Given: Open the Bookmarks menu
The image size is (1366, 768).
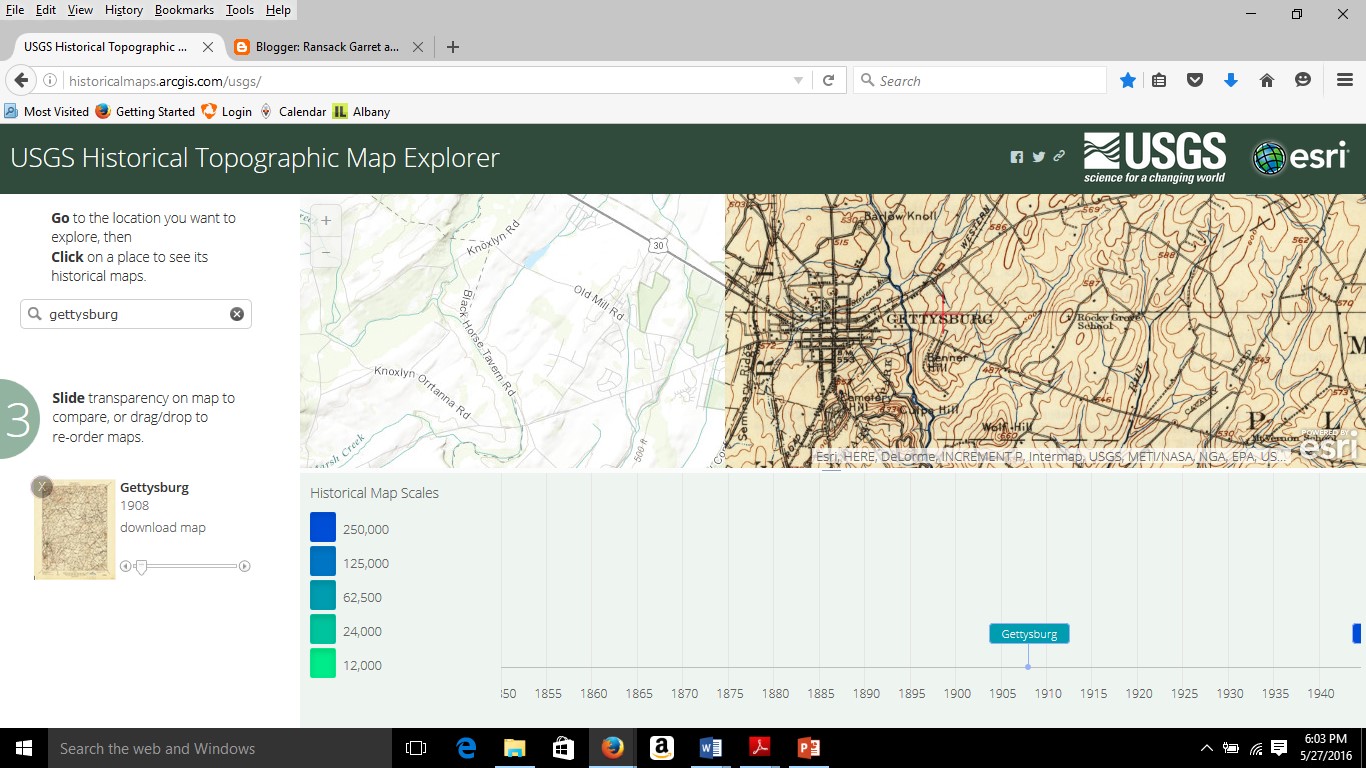Looking at the screenshot, I should [184, 10].
